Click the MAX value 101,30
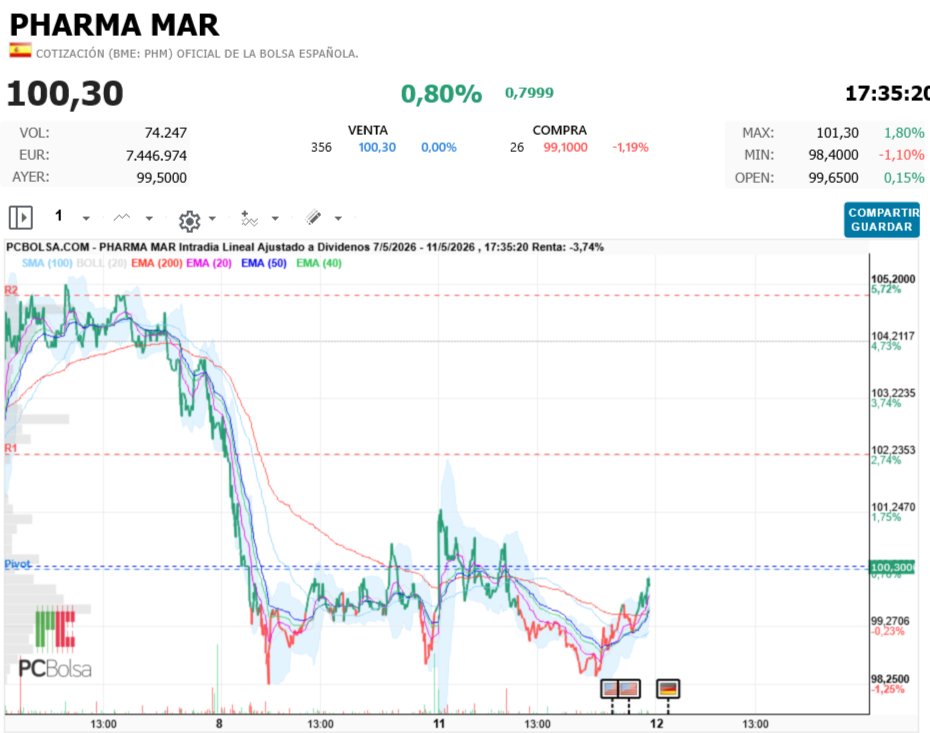 [x=837, y=133]
